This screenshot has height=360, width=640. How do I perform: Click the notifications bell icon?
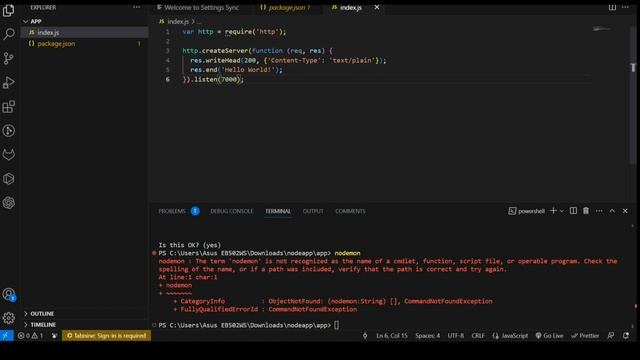626,336
